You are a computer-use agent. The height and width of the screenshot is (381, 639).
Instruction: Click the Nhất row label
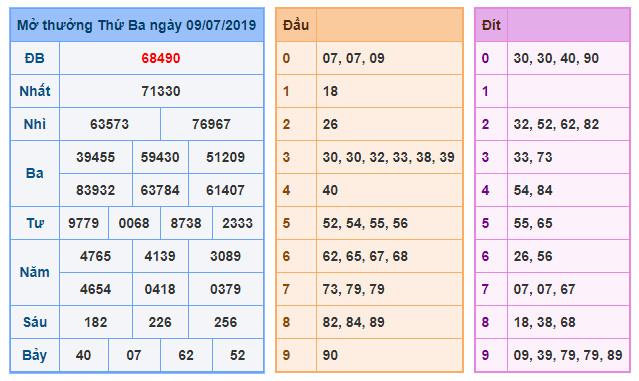coord(35,91)
